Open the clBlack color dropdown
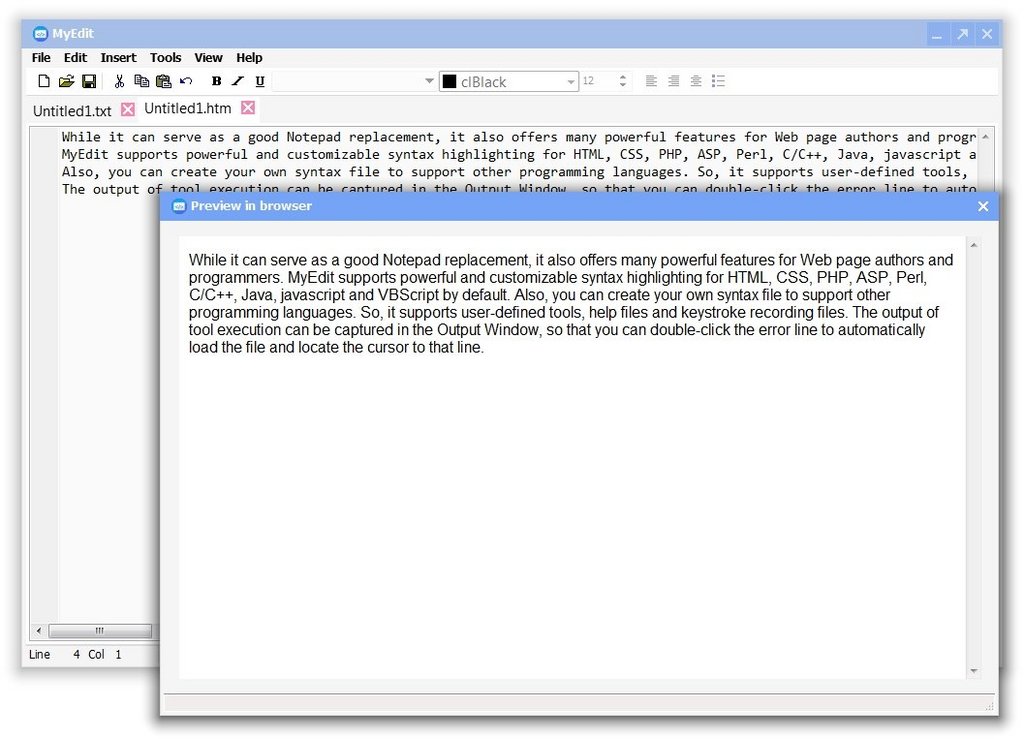 (x=571, y=82)
